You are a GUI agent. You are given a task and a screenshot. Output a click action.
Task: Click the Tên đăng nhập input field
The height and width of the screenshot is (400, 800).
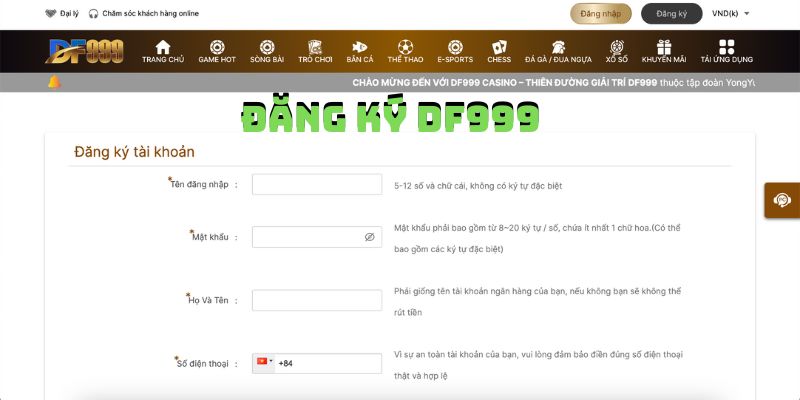(317, 184)
